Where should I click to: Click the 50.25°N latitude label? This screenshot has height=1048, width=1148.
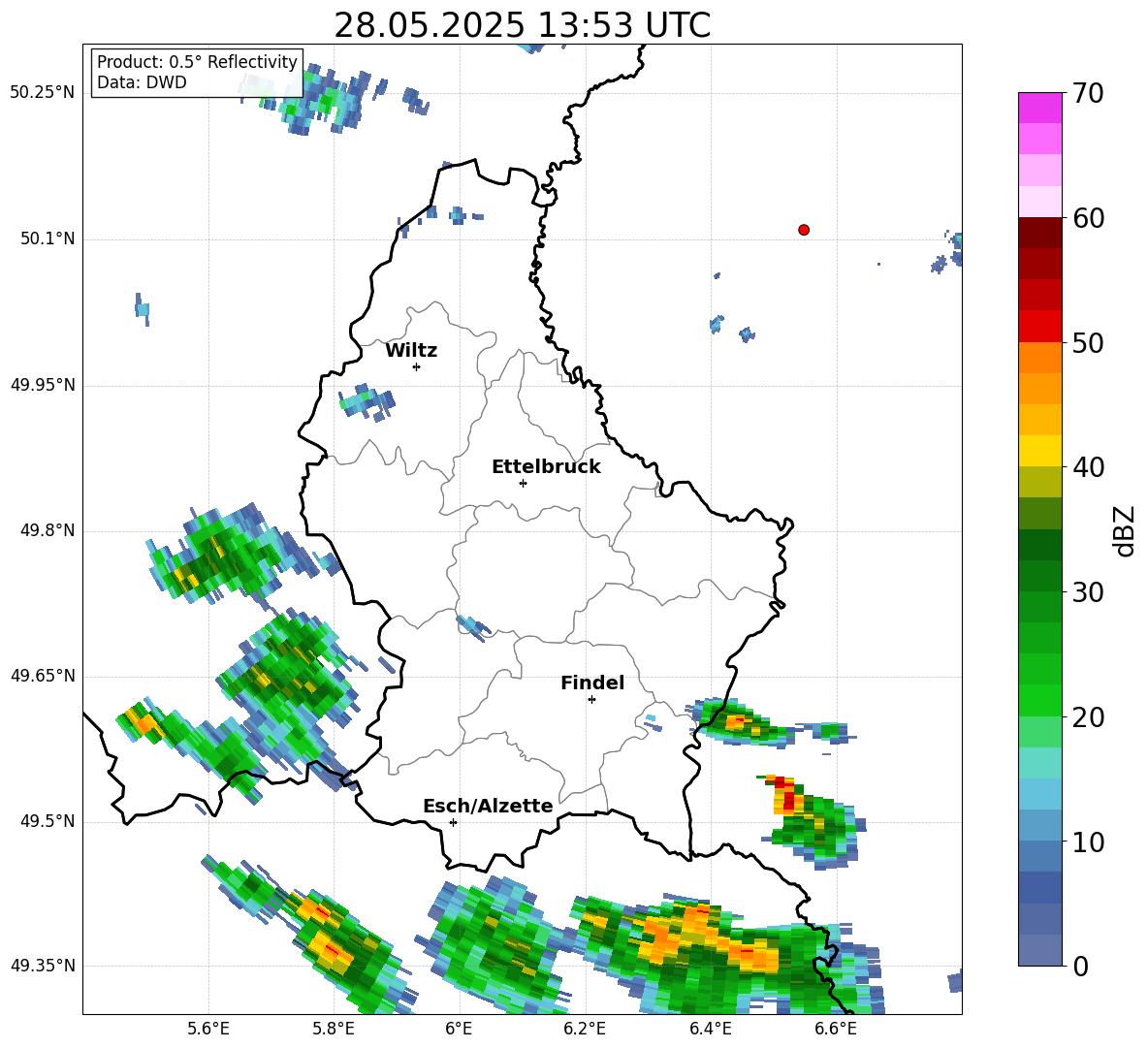[x=43, y=93]
